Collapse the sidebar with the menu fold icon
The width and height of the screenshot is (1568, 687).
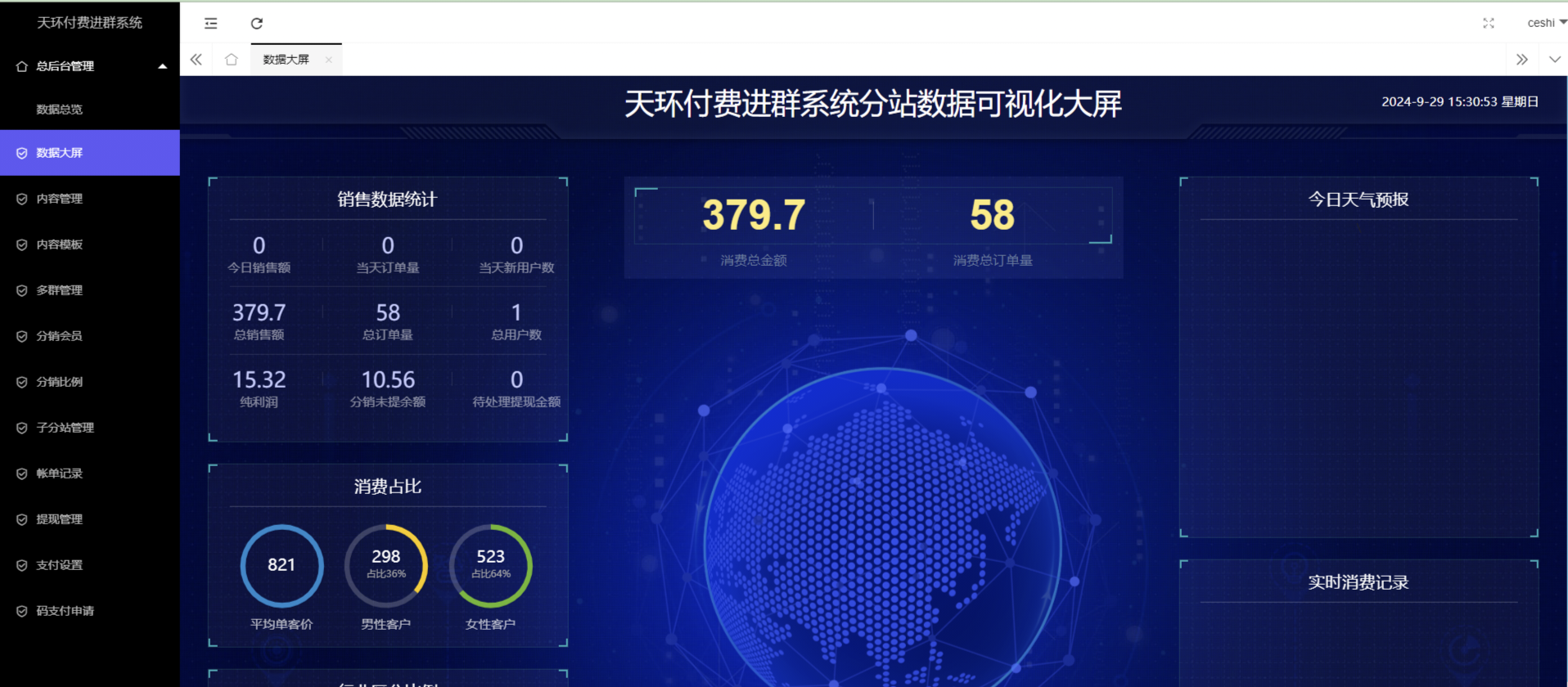pos(211,23)
